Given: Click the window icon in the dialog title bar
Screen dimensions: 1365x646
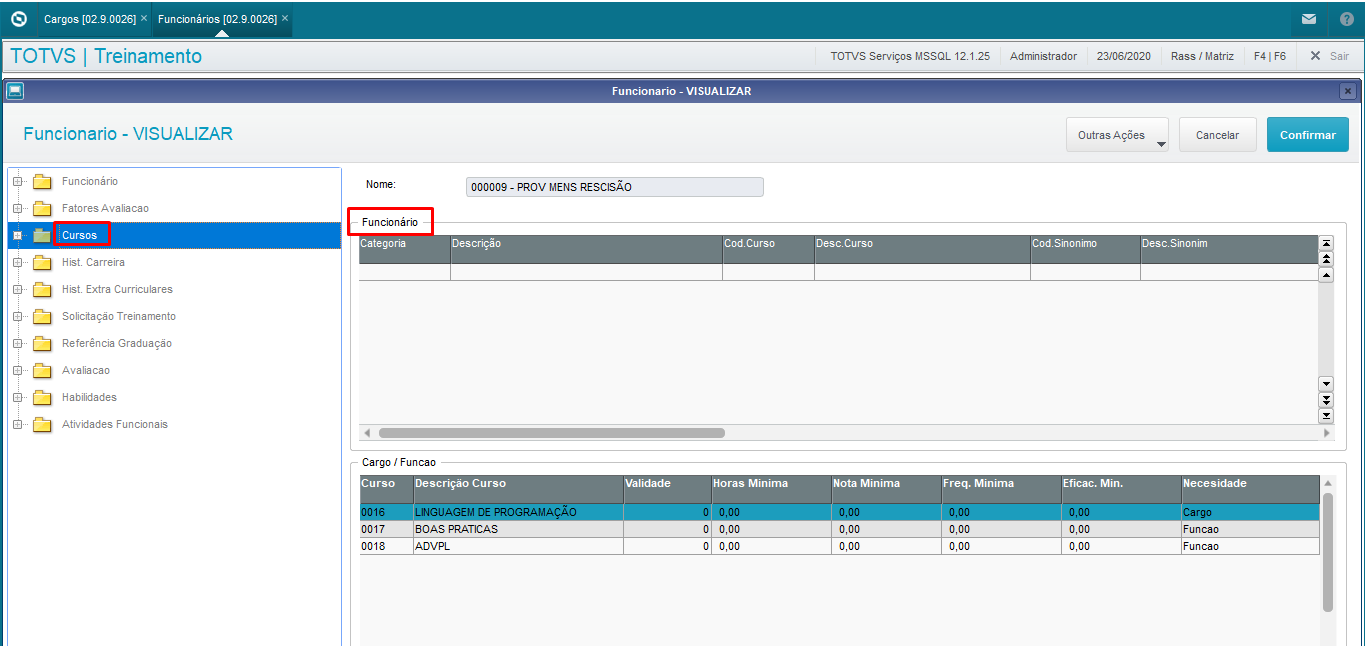Looking at the screenshot, I should coord(14,91).
